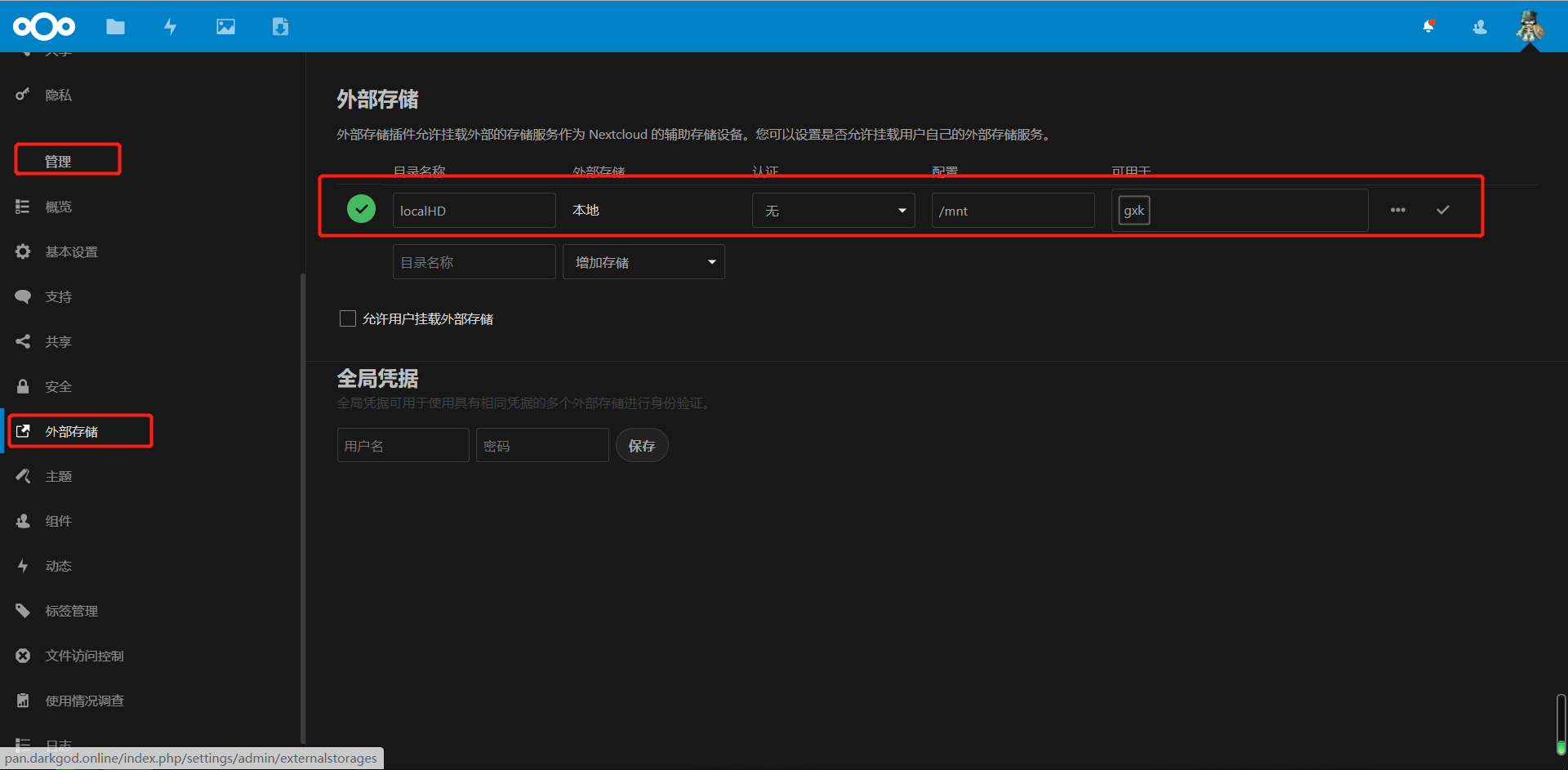Open user avatar menu
This screenshot has width=1568, height=770.
click(x=1530, y=26)
